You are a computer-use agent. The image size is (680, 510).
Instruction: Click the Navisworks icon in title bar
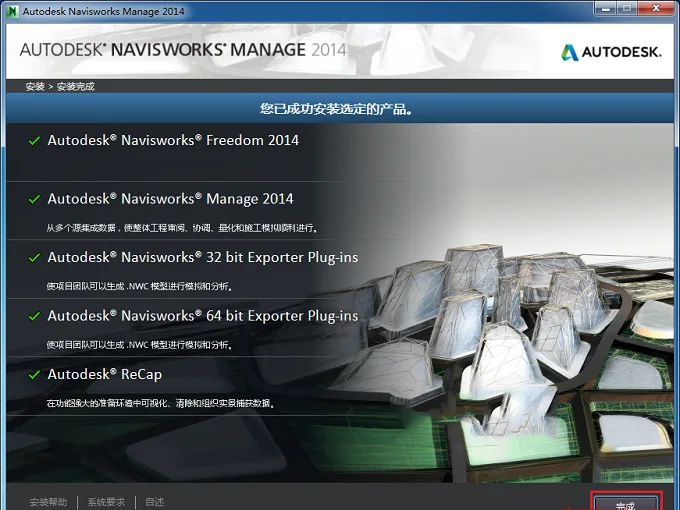(x=13, y=11)
